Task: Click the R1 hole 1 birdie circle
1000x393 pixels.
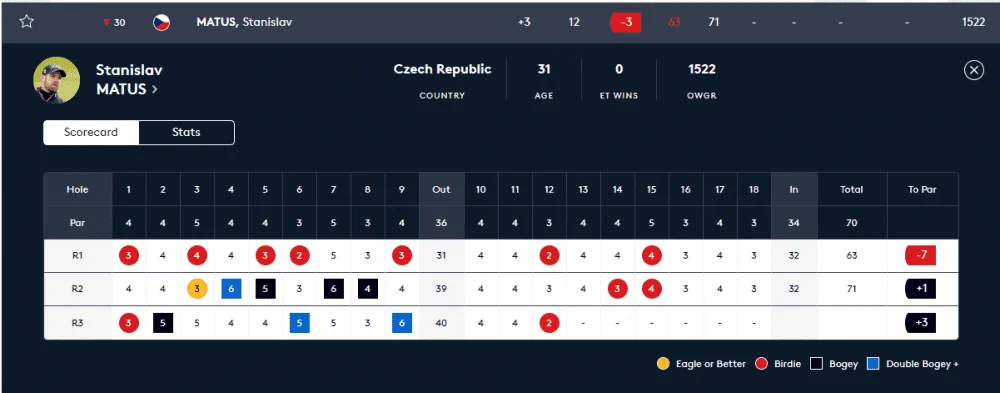Action: (129, 256)
